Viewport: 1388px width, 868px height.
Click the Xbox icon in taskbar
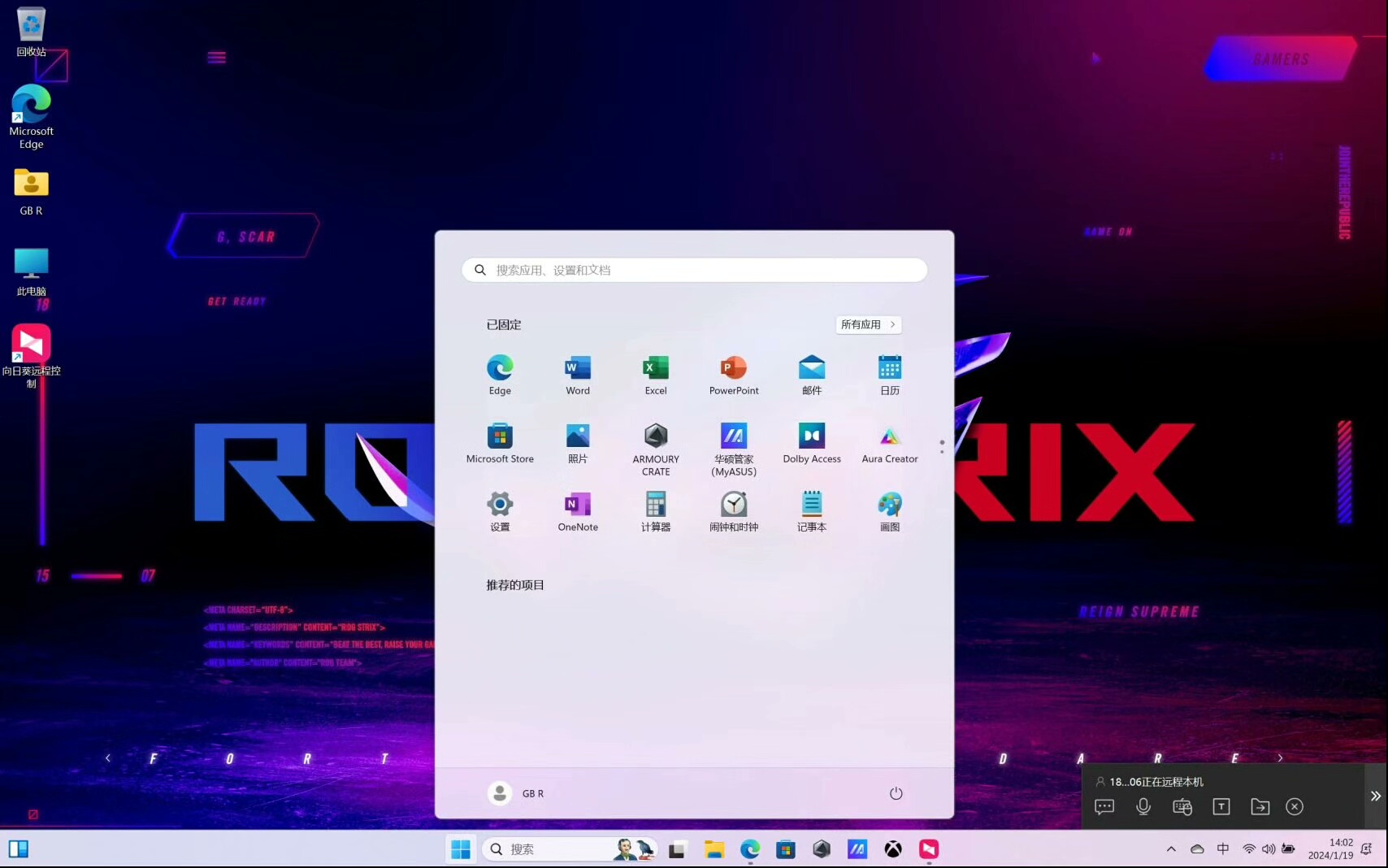click(x=893, y=849)
